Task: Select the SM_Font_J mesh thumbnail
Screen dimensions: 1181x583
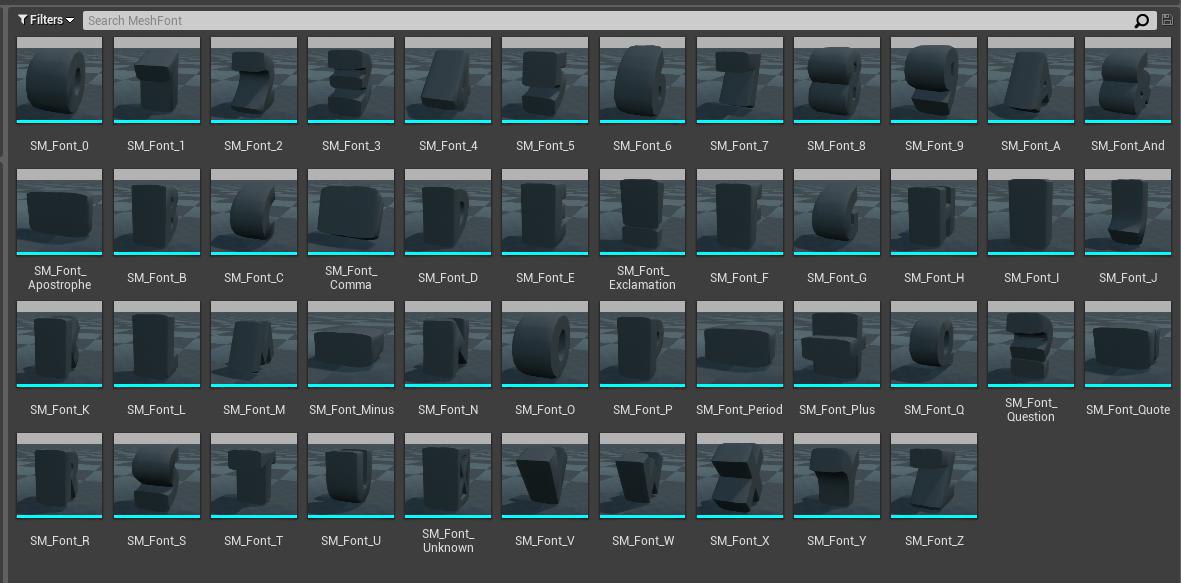Action: click(1128, 212)
